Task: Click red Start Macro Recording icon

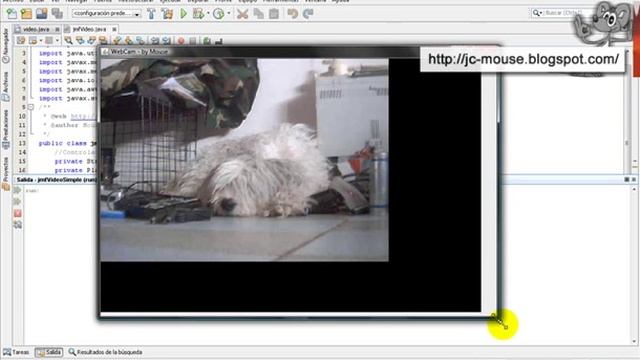Action: (181, 40)
